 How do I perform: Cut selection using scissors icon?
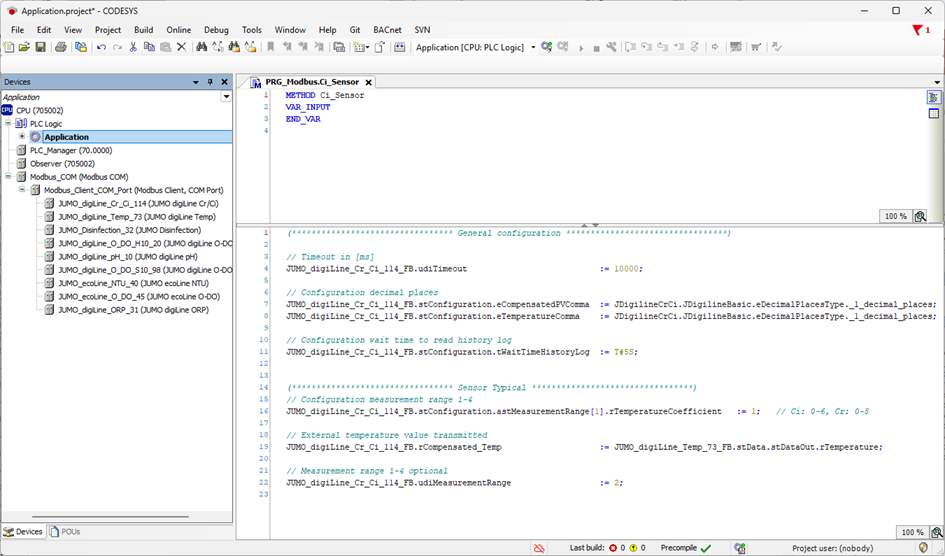coord(133,47)
